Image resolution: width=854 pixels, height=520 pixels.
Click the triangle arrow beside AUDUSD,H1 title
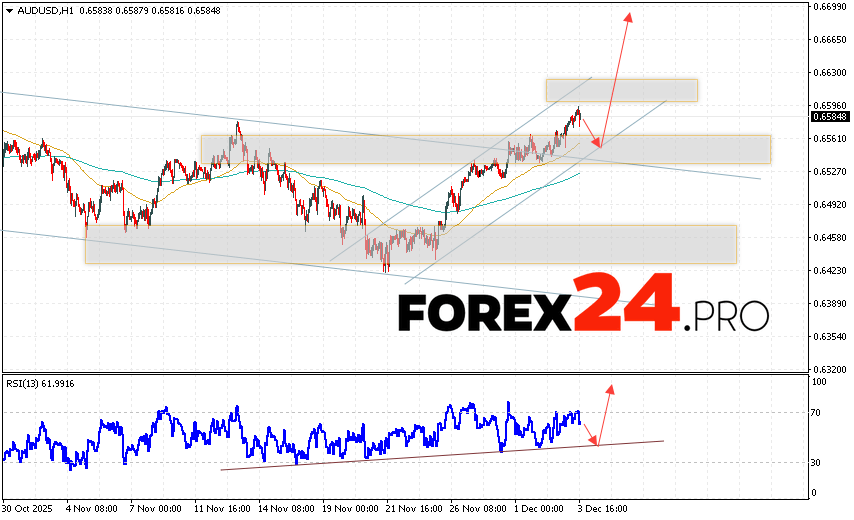click(x=8, y=11)
